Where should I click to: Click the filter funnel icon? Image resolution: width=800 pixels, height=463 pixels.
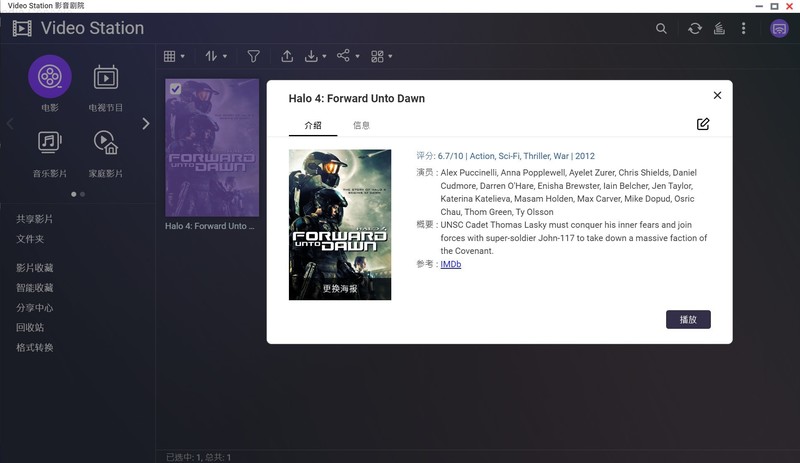[x=254, y=57]
